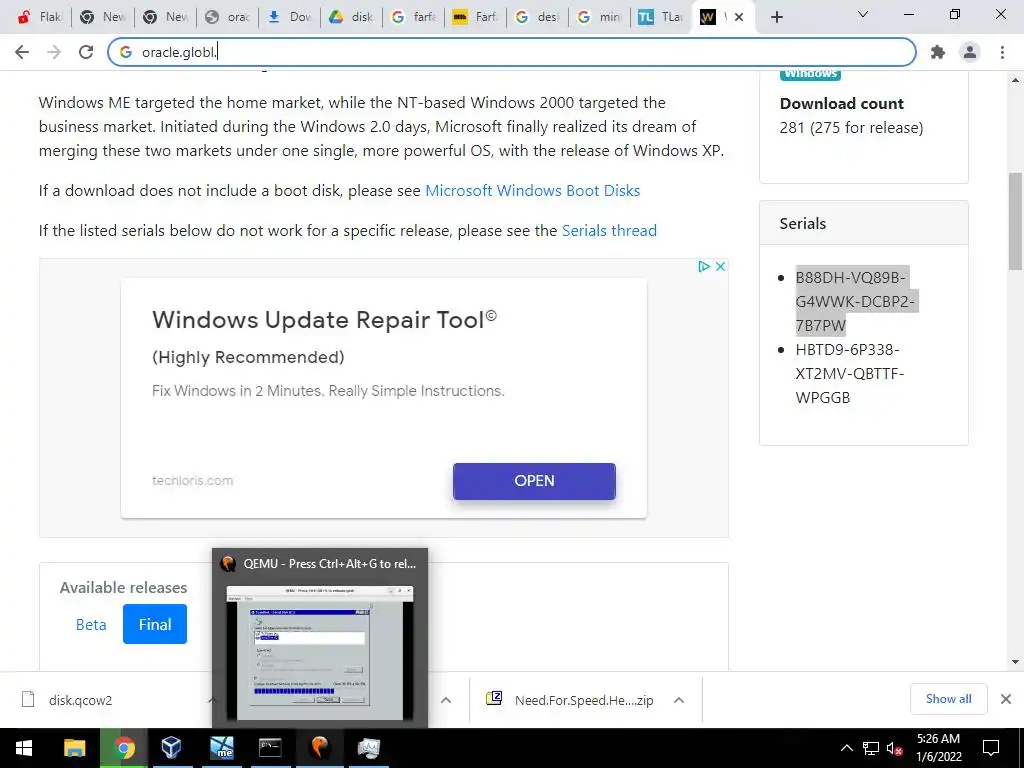Reload the current page
This screenshot has height=768, width=1024.
point(86,52)
